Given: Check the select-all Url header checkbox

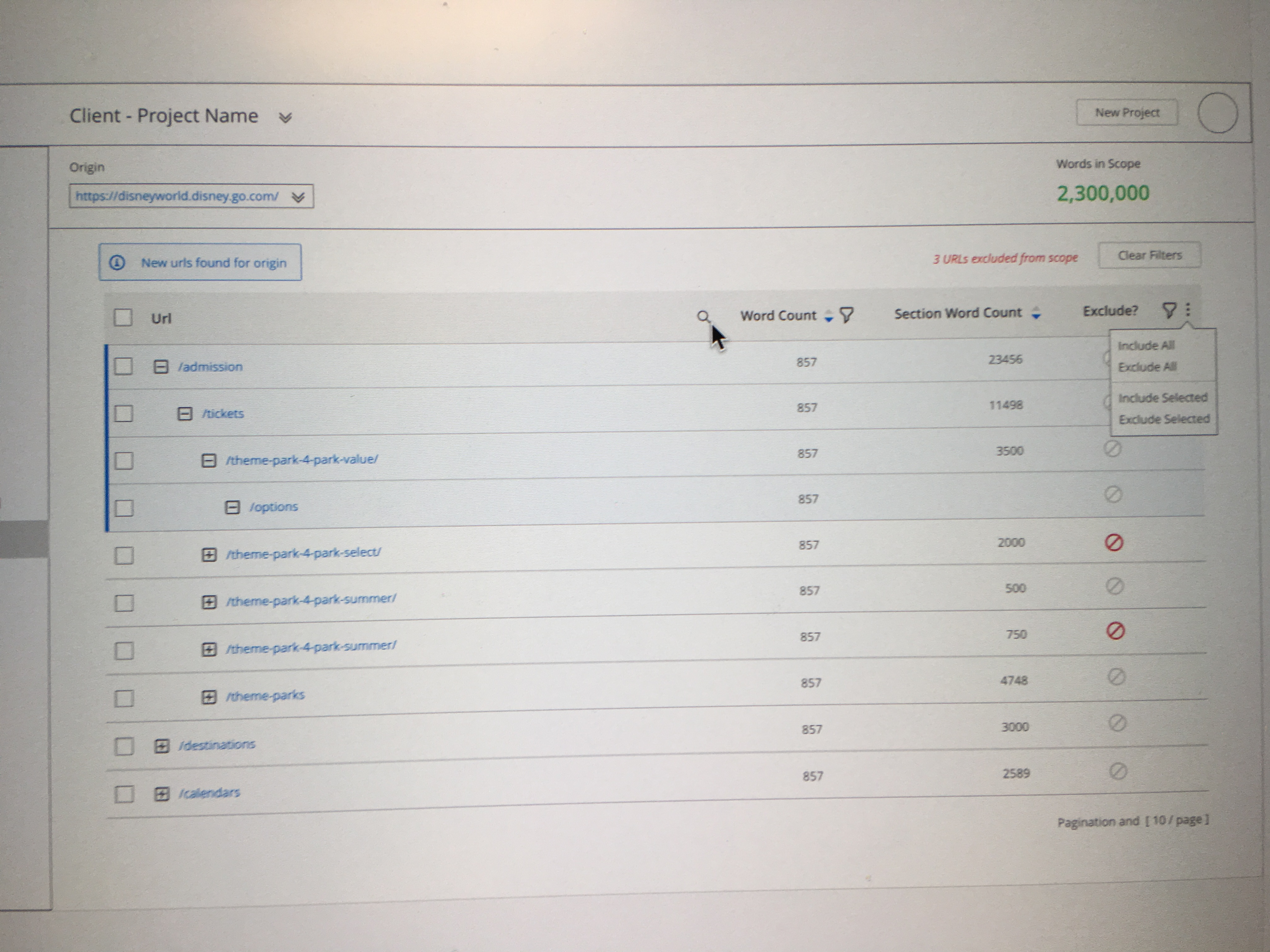Looking at the screenshot, I should click(x=123, y=317).
